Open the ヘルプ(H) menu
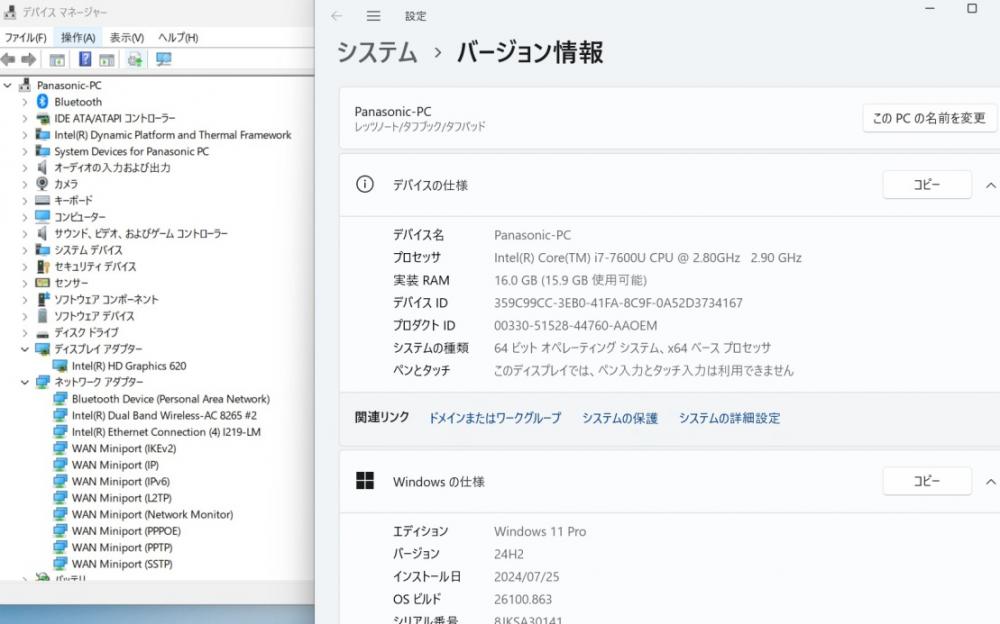This screenshot has width=1000, height=624. (x=178, y=38)
